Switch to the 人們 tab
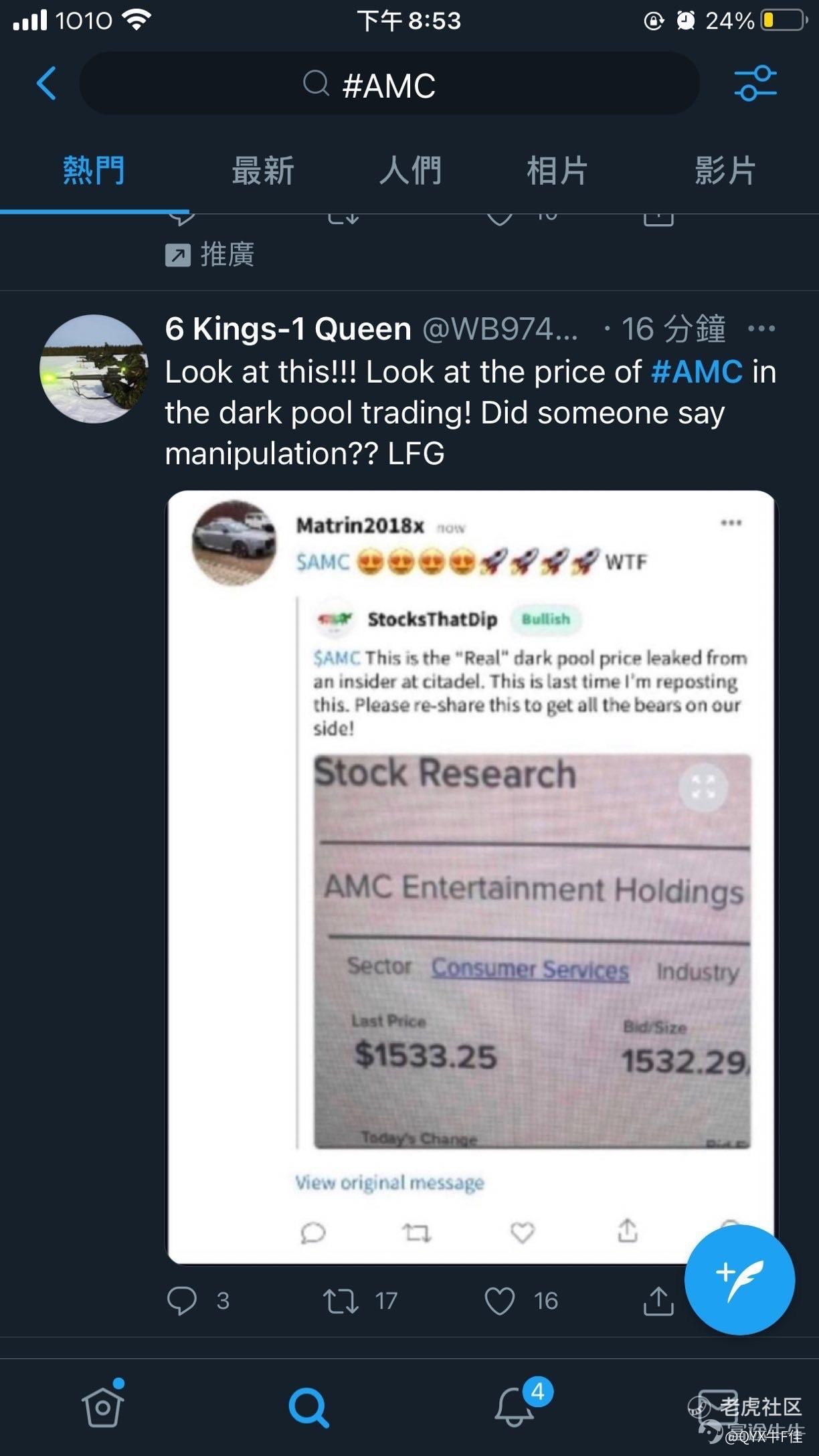The height and width of the screenshot is (1456, 819). point(410,170)
